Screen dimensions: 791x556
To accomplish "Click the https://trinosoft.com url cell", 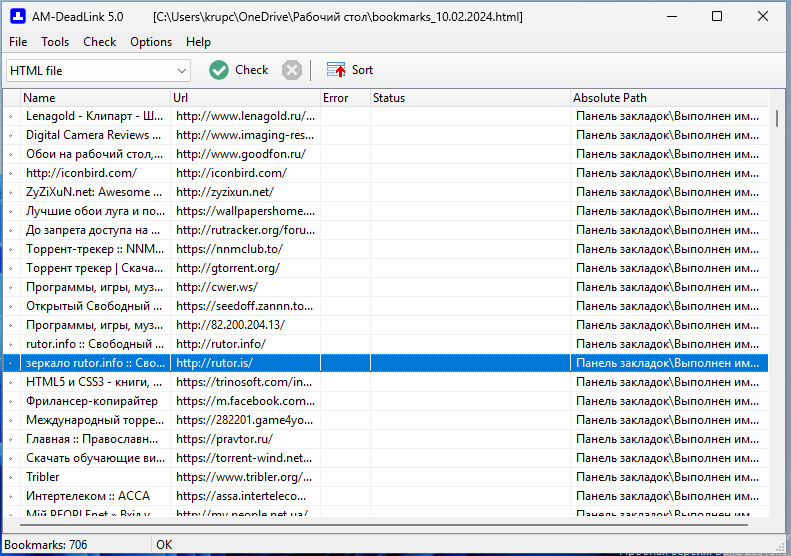I will tap(245, 382).
